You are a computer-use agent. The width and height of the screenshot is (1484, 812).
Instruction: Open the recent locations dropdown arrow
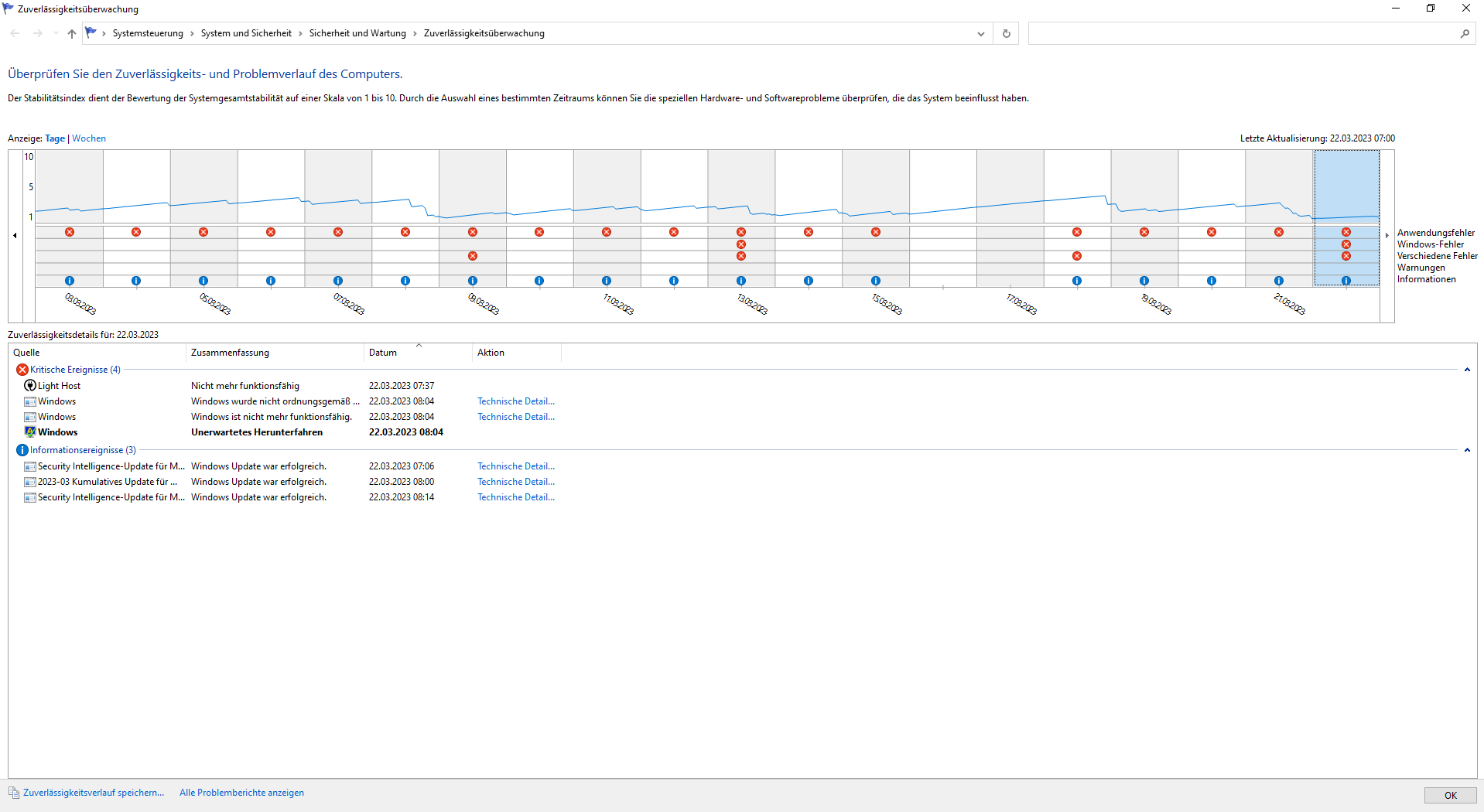[56, 33]
